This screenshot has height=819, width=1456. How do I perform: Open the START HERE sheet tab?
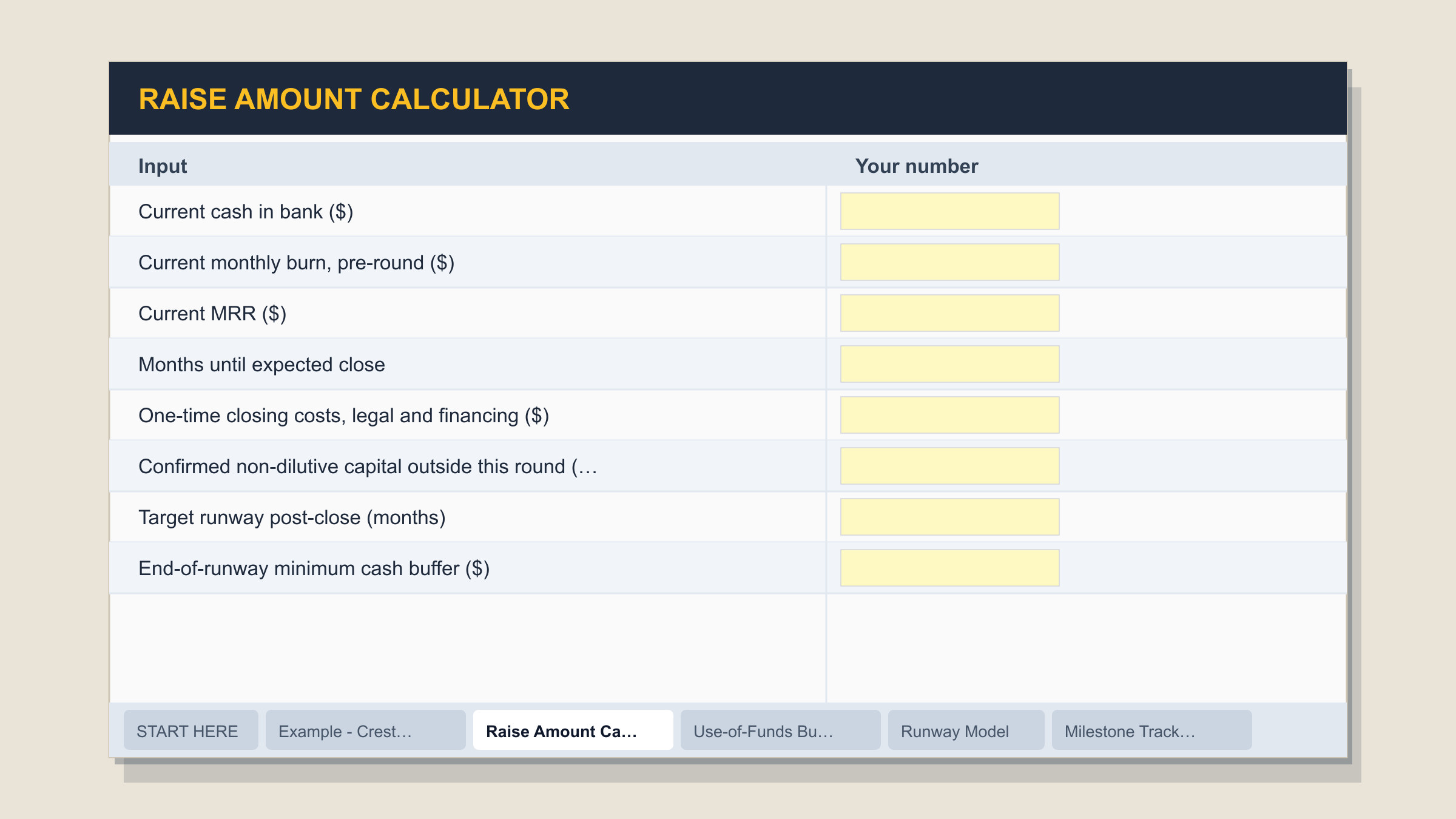[190, 730]
